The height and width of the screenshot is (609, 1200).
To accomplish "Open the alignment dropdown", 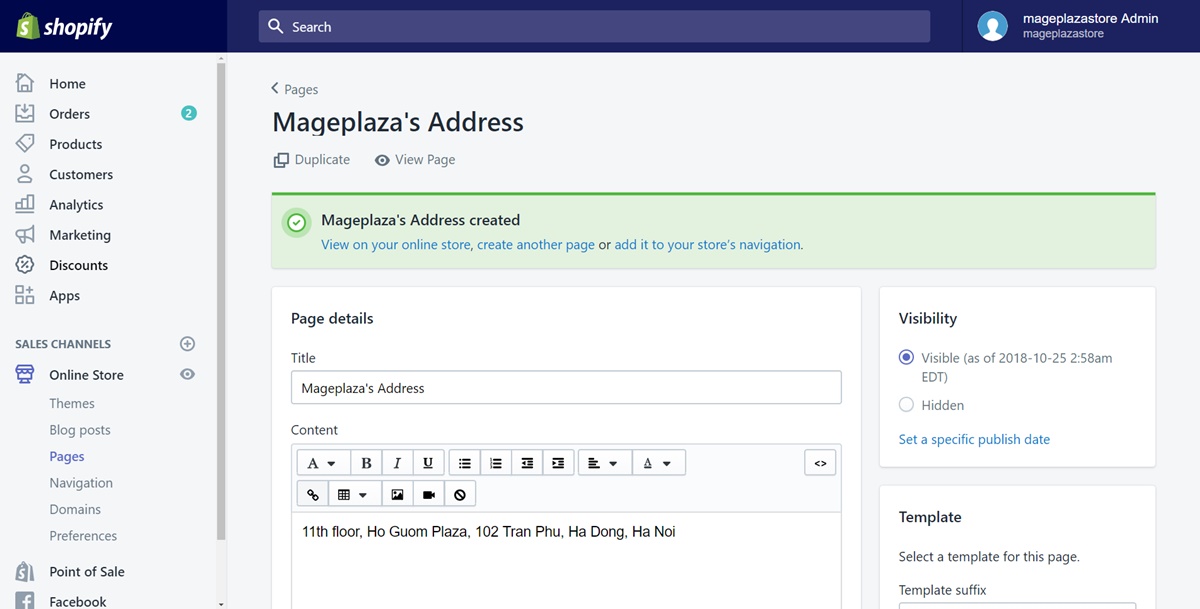I will point(604,463).
